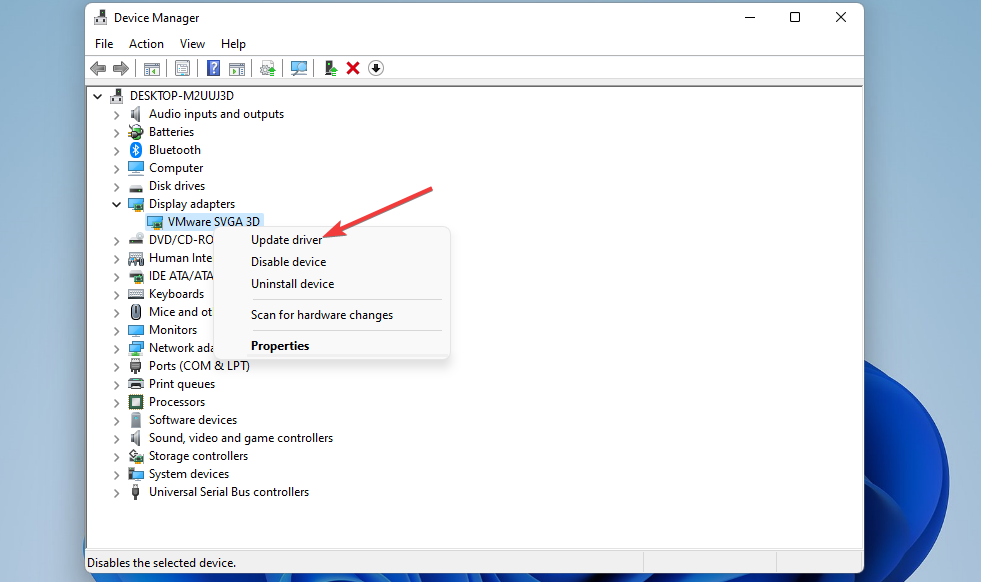
Task: Click the Back arrow toolbar icon
Action: (x=98, y=68)
